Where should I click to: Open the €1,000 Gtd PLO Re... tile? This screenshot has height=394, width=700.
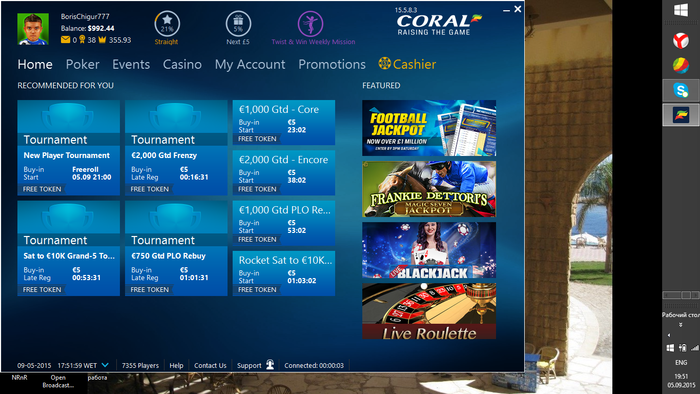coord(283,223)
